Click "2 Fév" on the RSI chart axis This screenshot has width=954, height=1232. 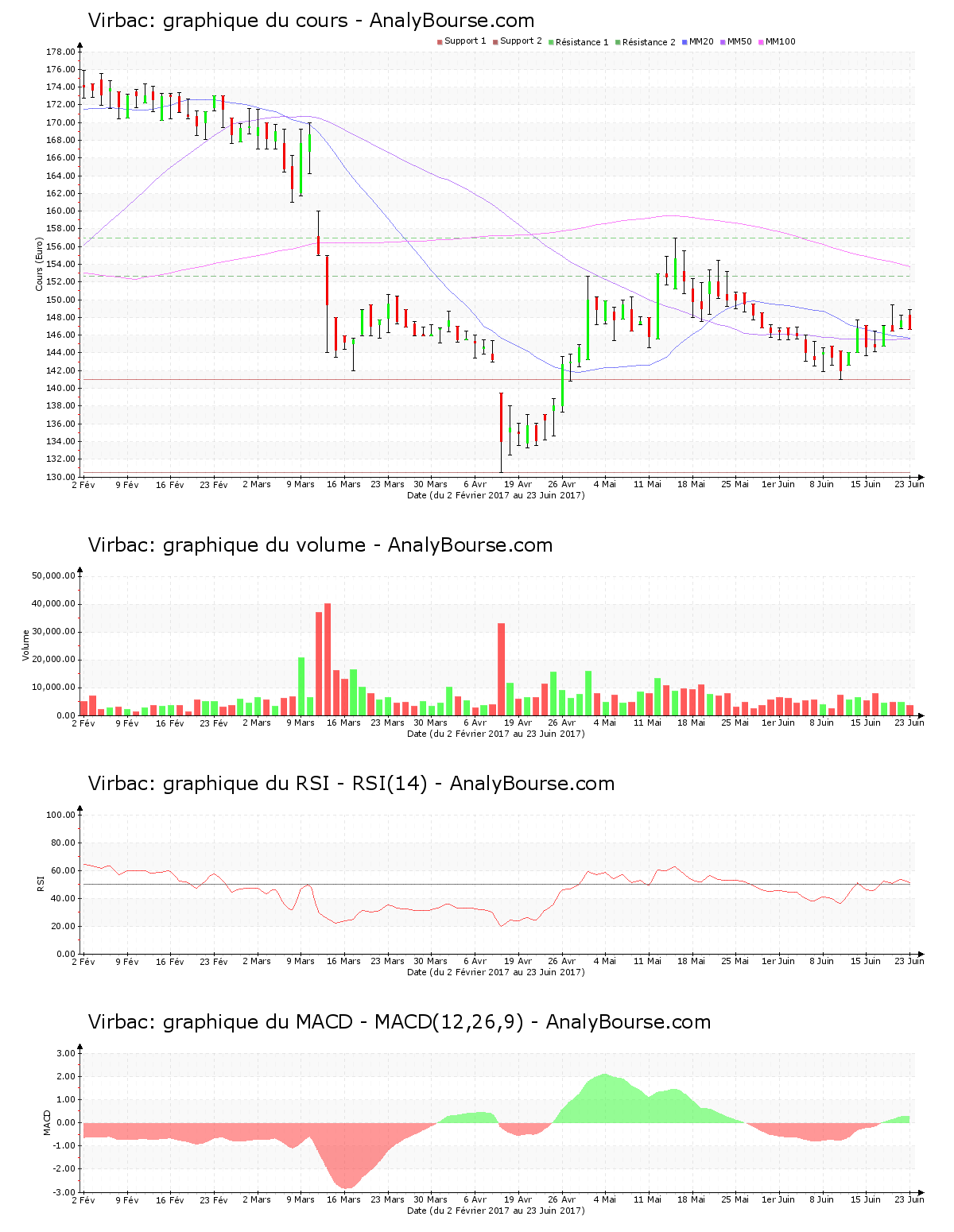83,961
